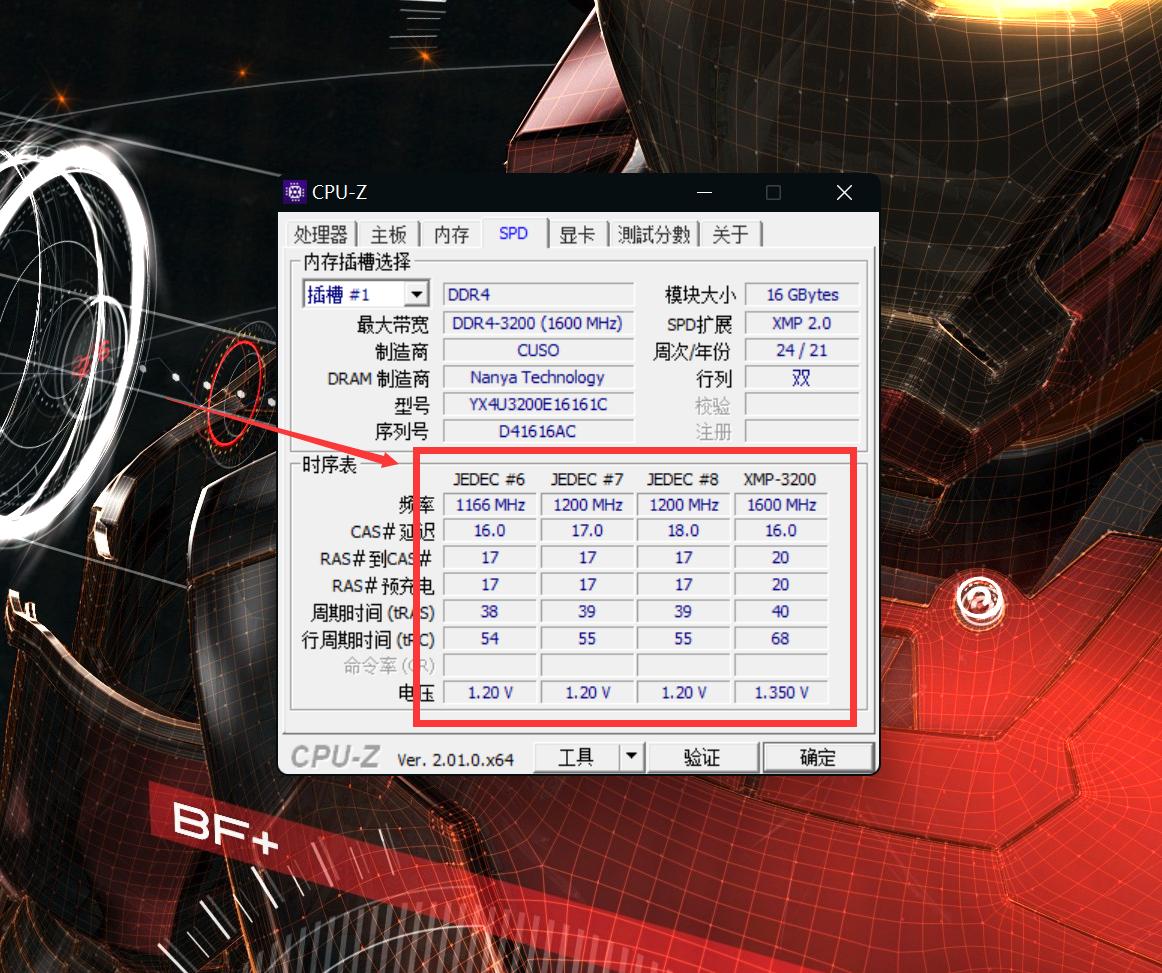Click the Nanya Technology DRAM manufacturer value
The width and height of the screenshot is (1162, 973).
point(538,377)
